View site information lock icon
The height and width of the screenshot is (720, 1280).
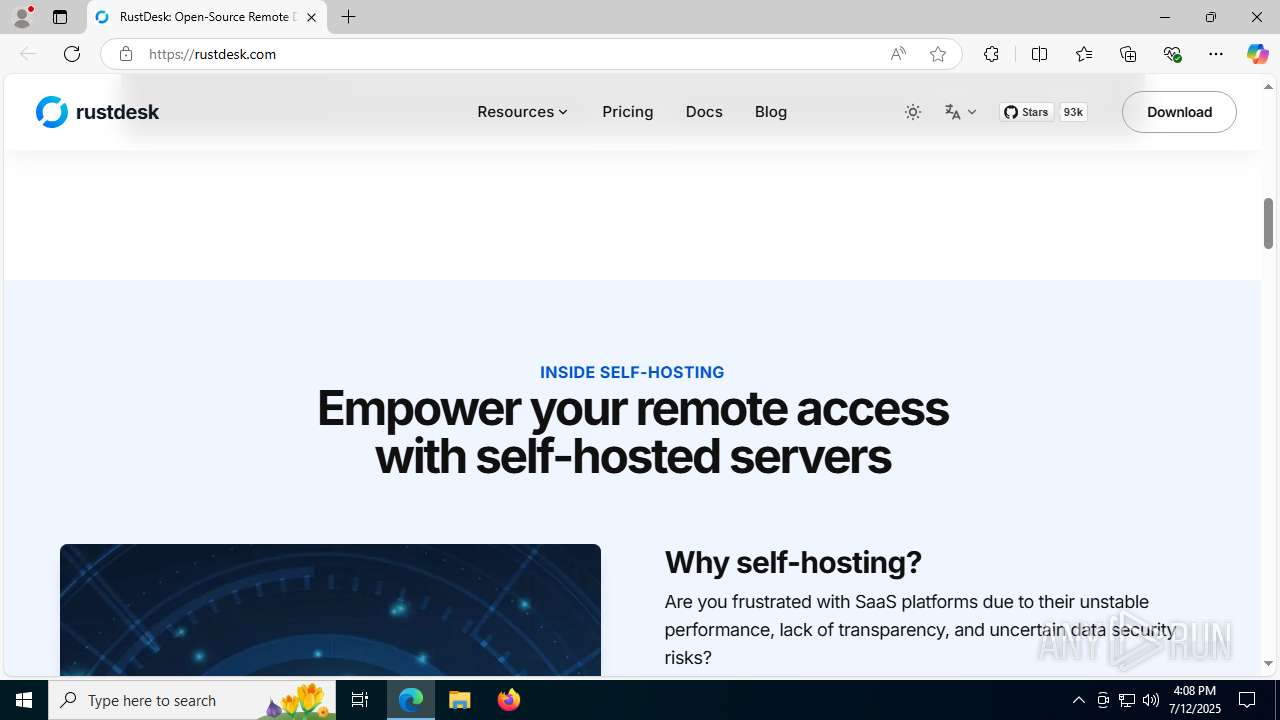125,54
